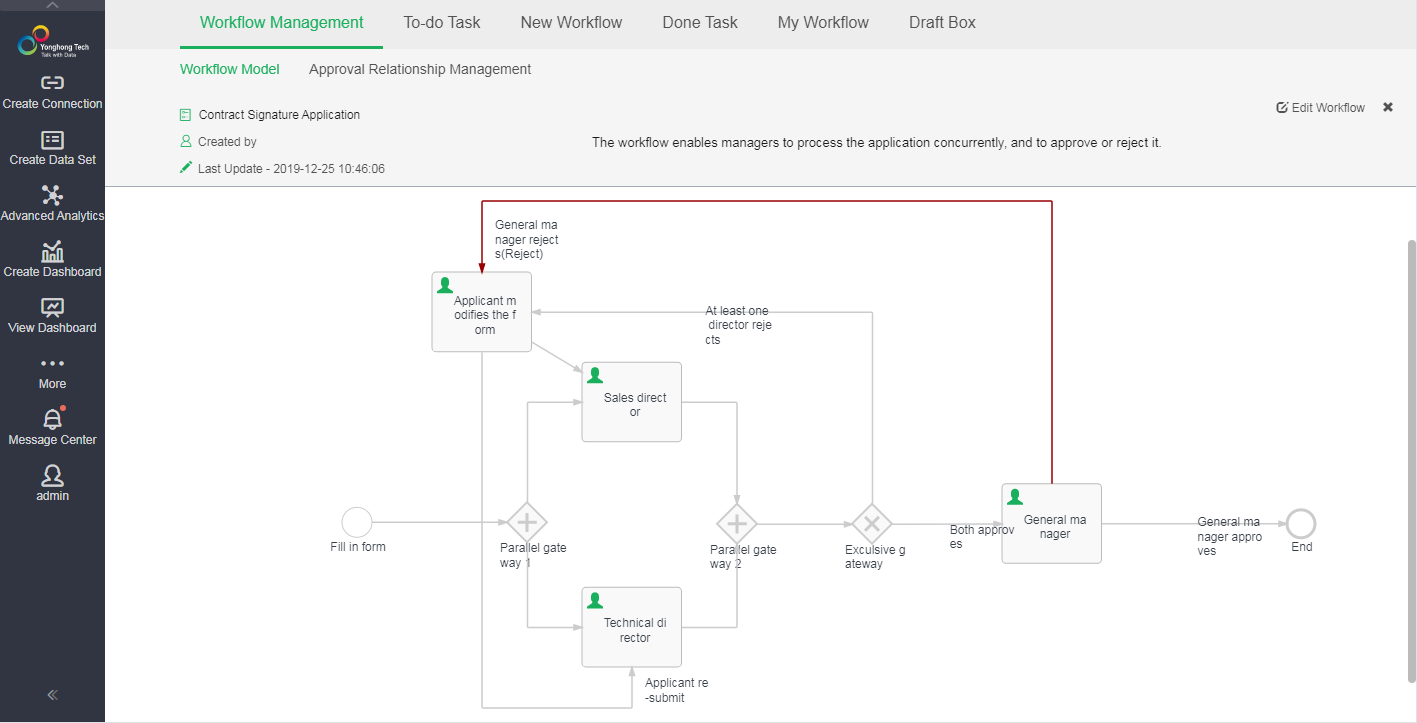The image size is (1417, 723).
Task: Select the General manager task node
Action: [x=1052, y=523]
